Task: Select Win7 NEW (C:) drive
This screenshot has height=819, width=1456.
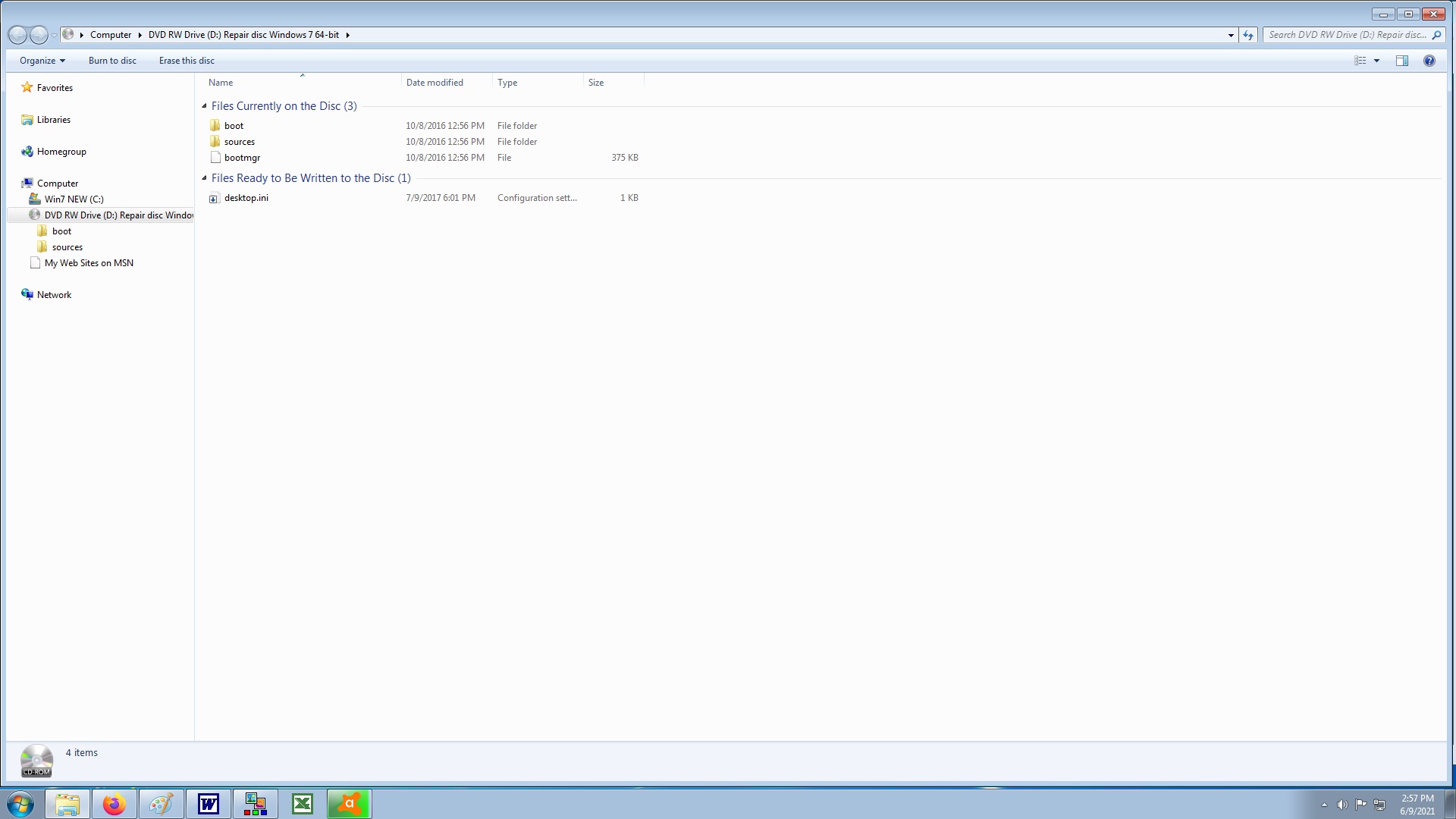Action: pos(74,199)
